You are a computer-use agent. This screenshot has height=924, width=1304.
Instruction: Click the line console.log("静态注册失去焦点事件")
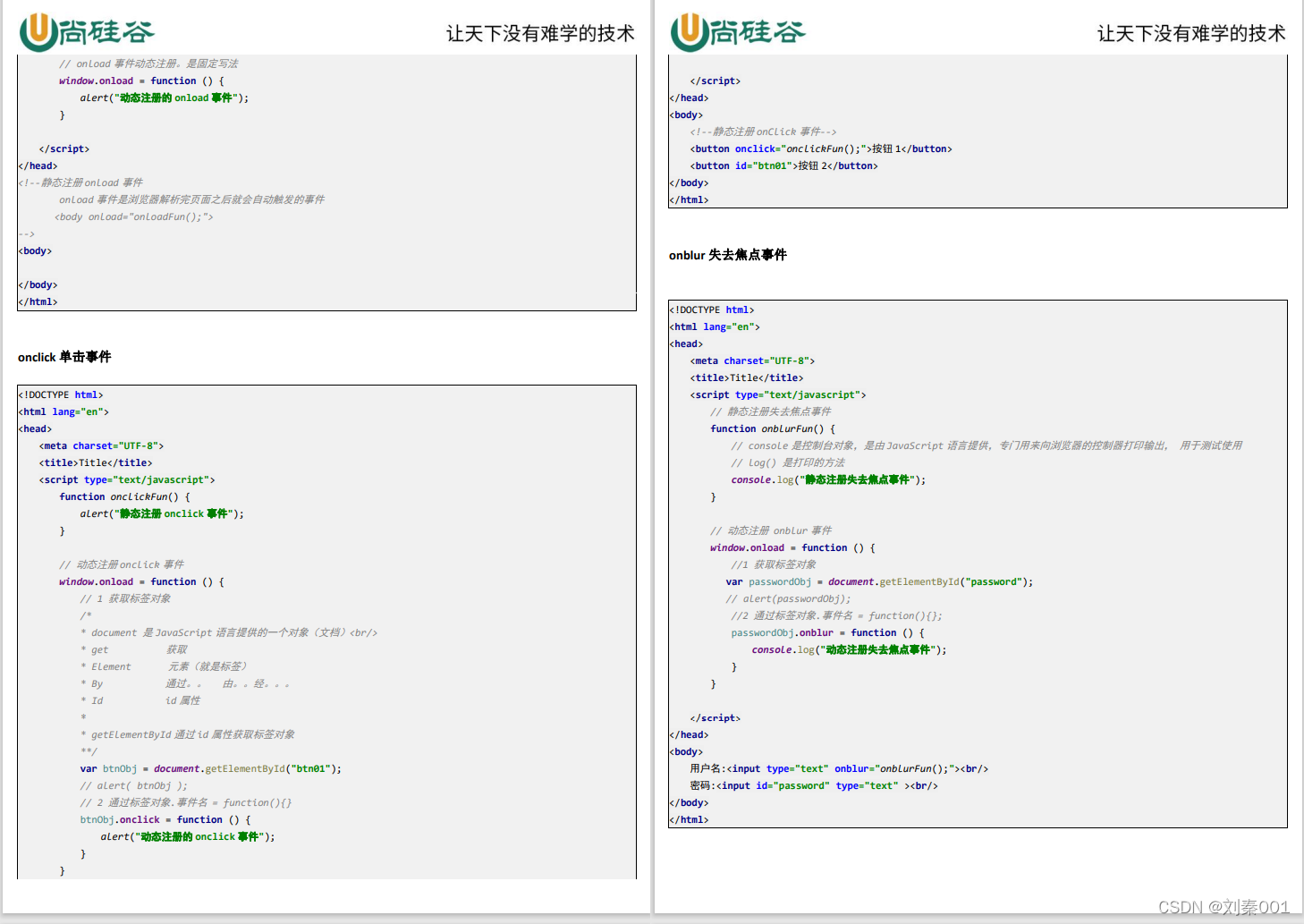click(828, 479)
